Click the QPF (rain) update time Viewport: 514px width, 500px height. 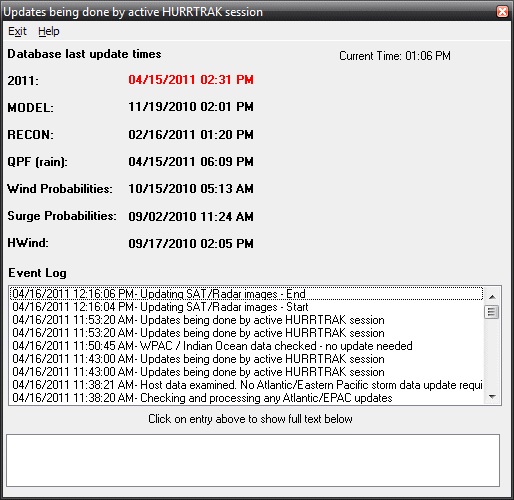point(191,162)
